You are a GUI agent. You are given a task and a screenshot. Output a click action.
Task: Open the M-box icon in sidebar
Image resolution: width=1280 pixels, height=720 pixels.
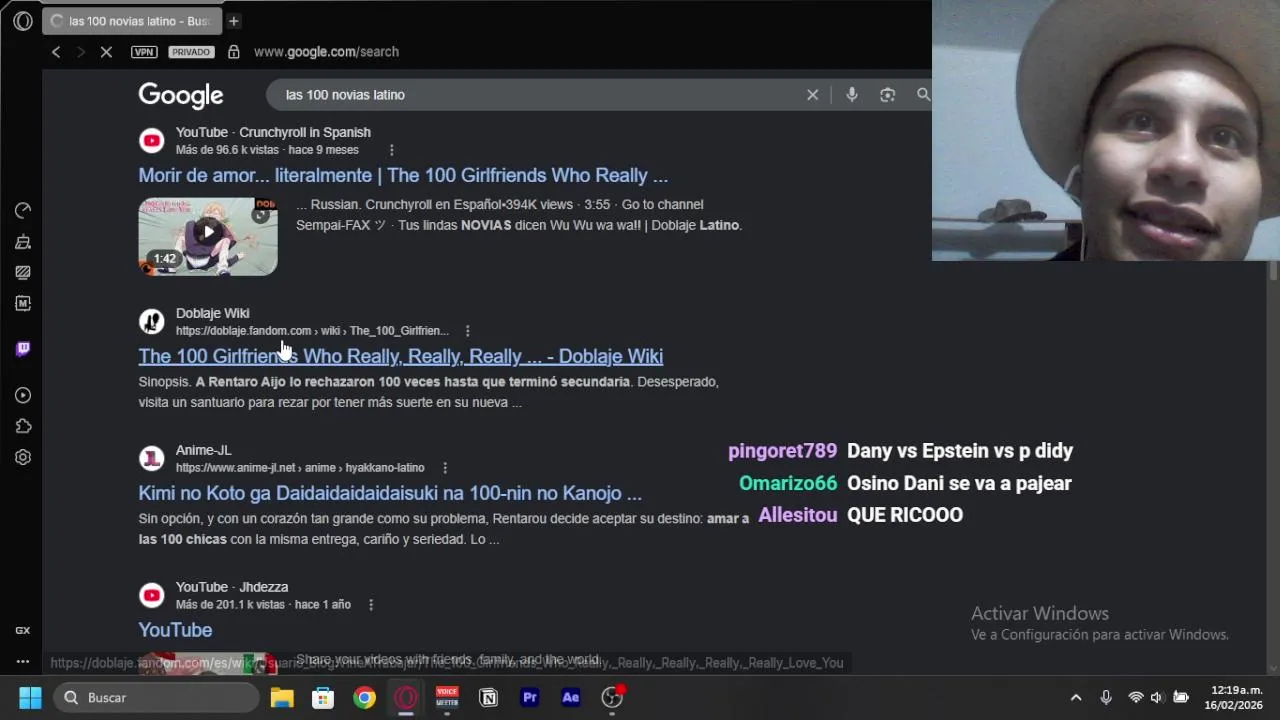(x=23, y=303)
